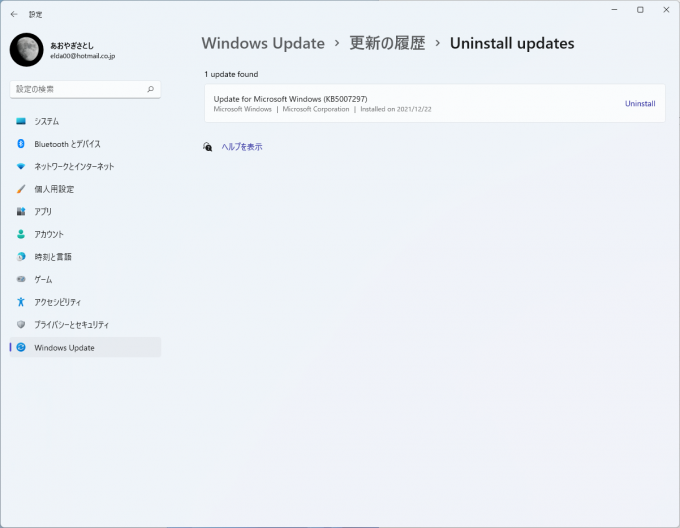Viewport: 680px width, 528px height.
Task: Click the Bluetooth icon in sidebar
Action: (x=21, y=144)
